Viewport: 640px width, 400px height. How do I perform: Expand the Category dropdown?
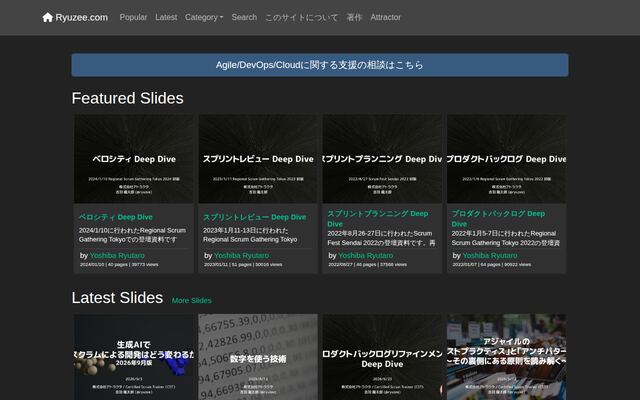(x=204, y=17)
